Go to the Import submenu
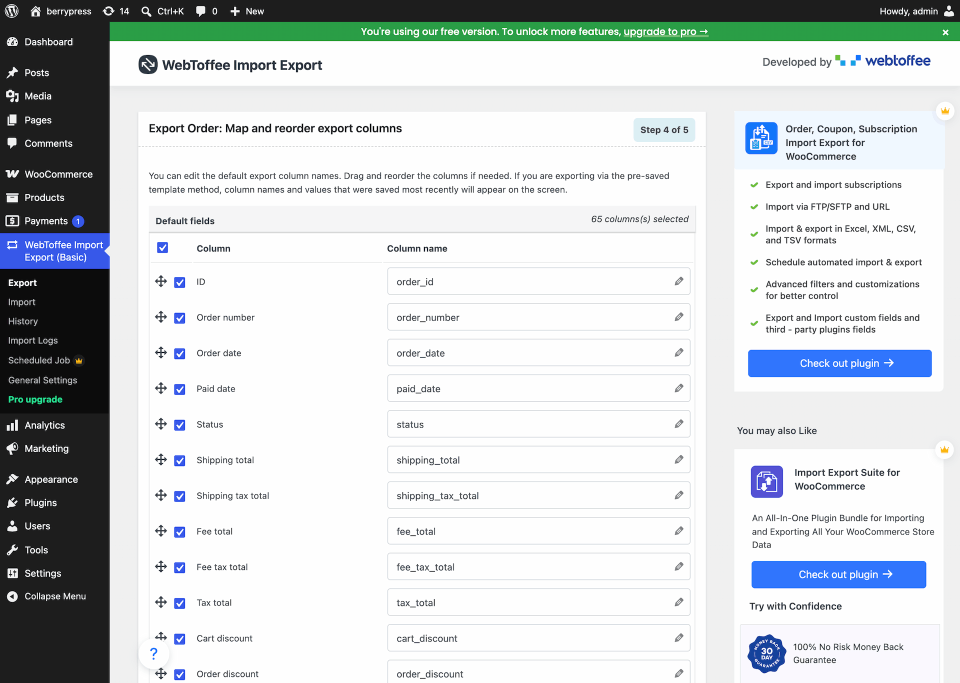Image resolution: width=960 pixels, height=683 pixels. pyautogui.click(x=22, y=302)
